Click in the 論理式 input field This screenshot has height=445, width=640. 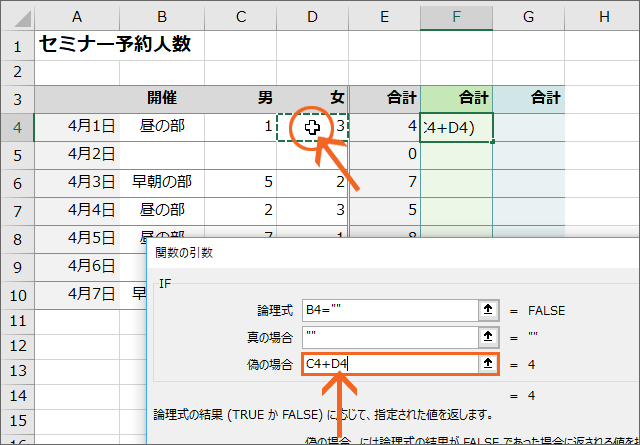390,310
